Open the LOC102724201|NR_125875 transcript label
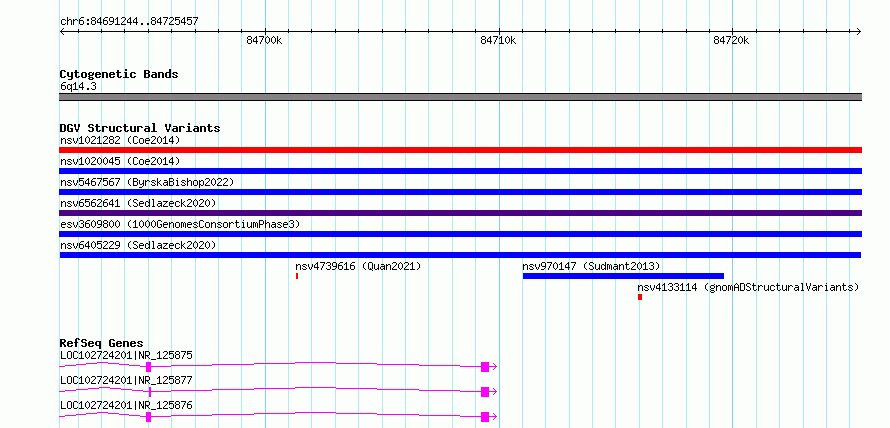This screenshot has width=890, height=428. tap(126, 356)
